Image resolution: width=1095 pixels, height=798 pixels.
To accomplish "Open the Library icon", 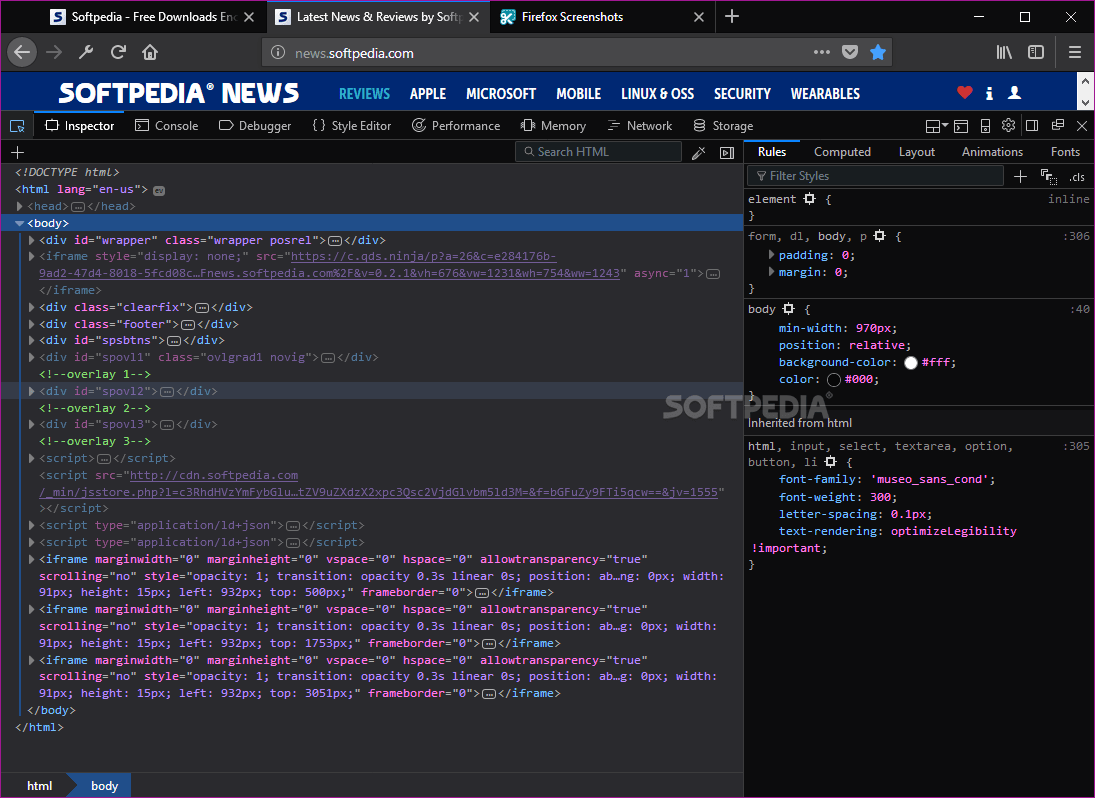I will pyautogui.click(x=1004, y=52).
